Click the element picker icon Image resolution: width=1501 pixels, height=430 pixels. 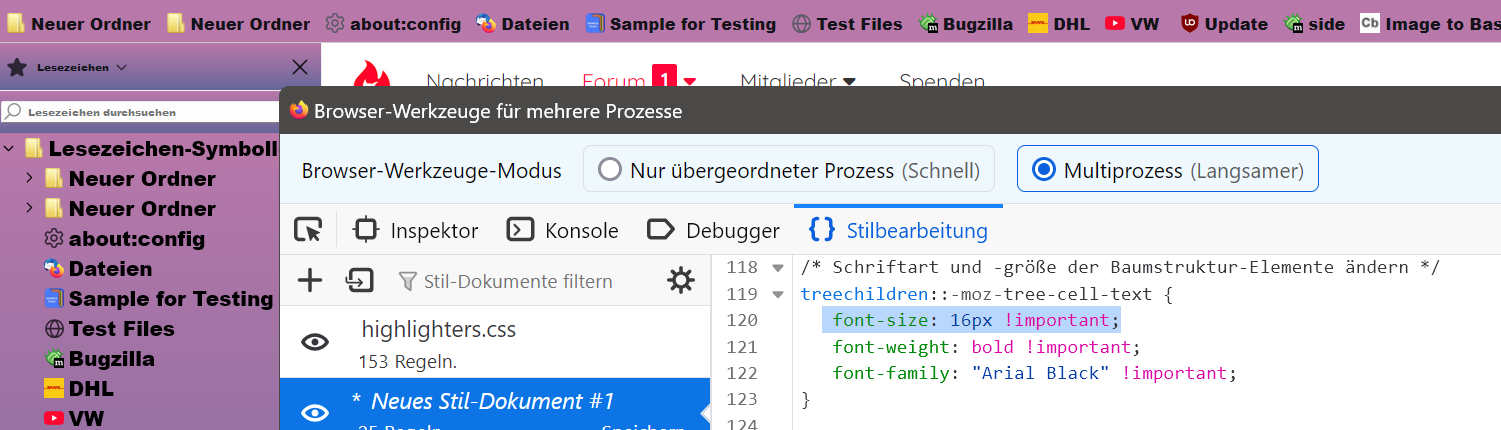(308, 231)
